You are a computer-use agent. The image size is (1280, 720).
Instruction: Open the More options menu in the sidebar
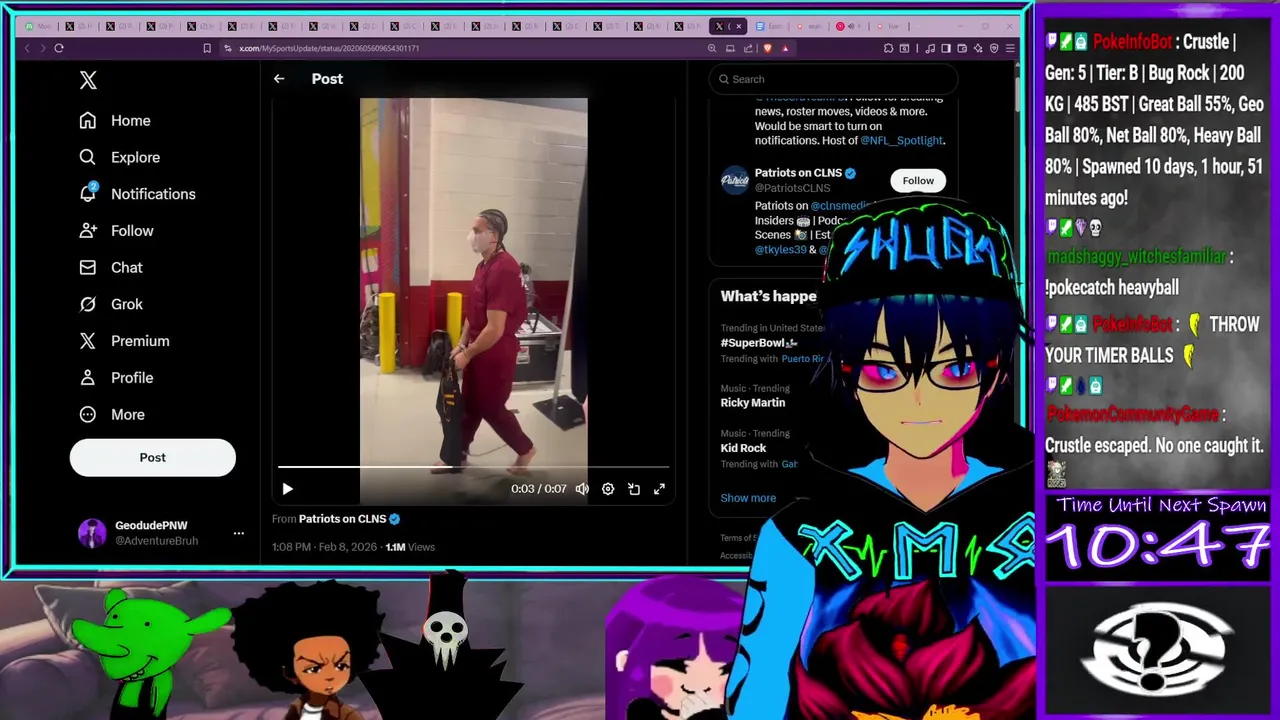click(112, 414)
